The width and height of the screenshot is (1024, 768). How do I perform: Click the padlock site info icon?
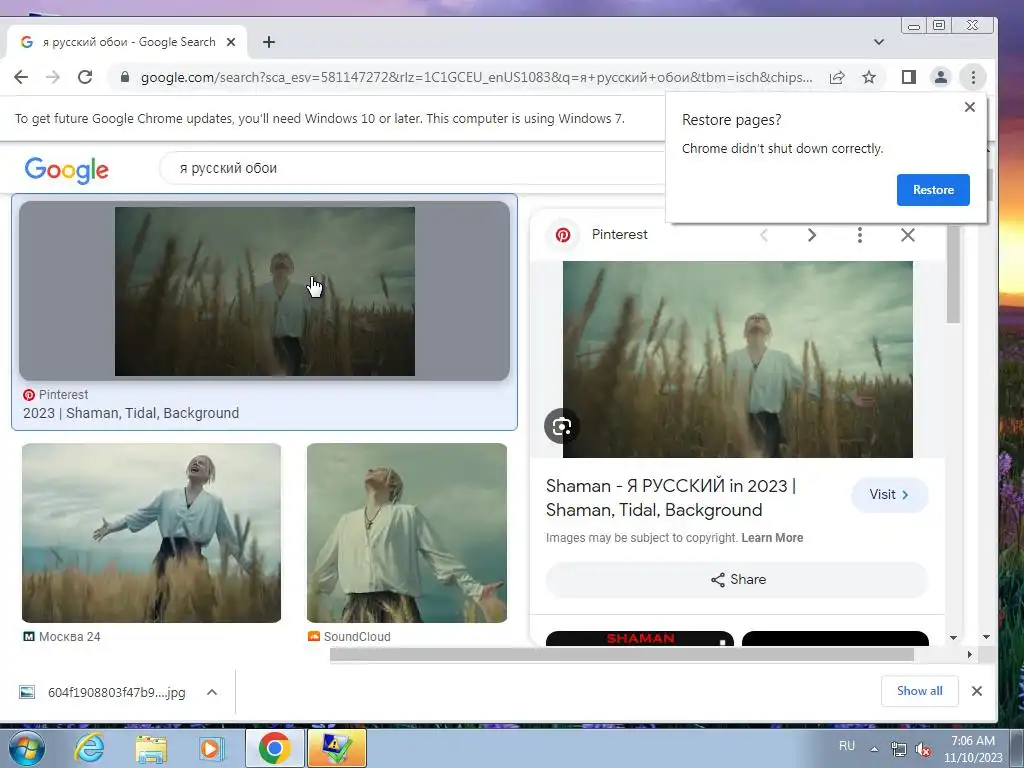tap(125, 77)
